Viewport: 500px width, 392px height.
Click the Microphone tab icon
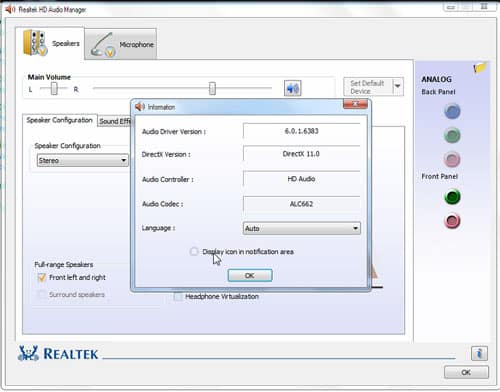pyautogui.click(x=103, y=45)
